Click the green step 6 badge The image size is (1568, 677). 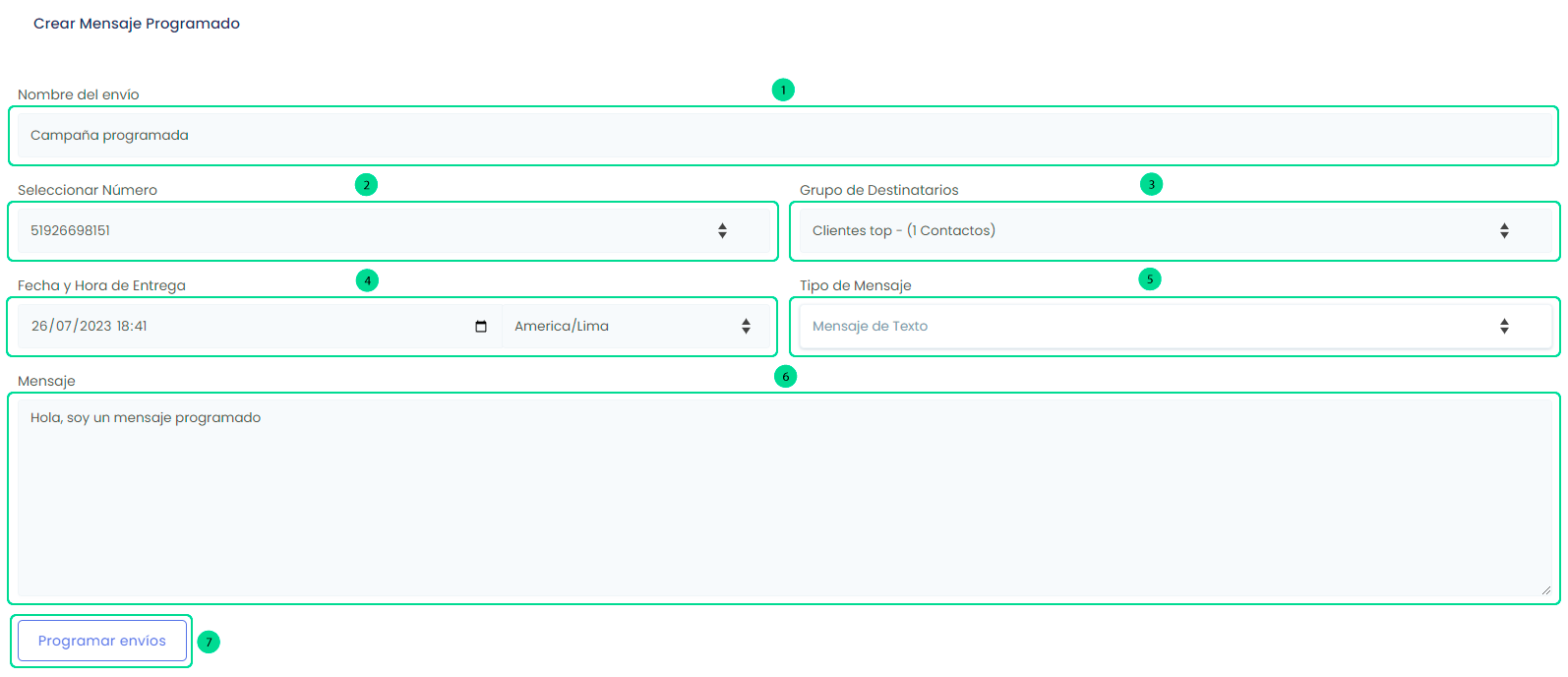[x=785, y=376]
